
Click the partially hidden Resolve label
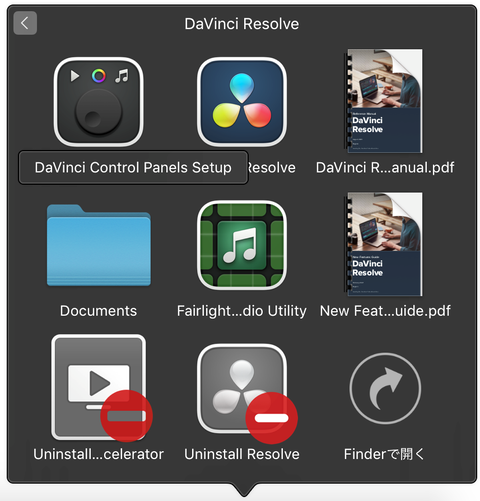pos(272,167)
